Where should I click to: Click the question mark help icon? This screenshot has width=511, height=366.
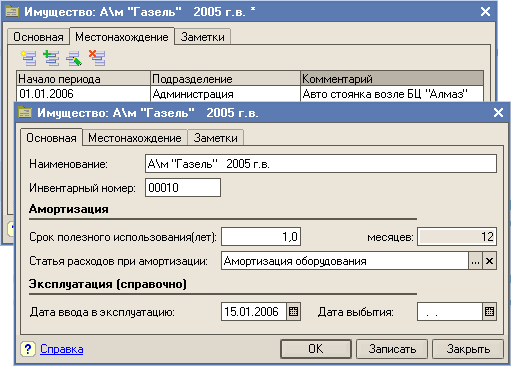pos(28,349)
